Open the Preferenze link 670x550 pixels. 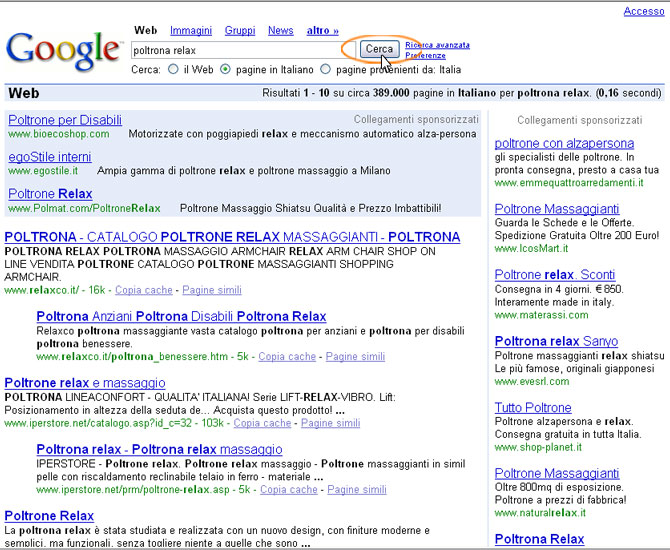pyautogui.click(x=425, y=56)
